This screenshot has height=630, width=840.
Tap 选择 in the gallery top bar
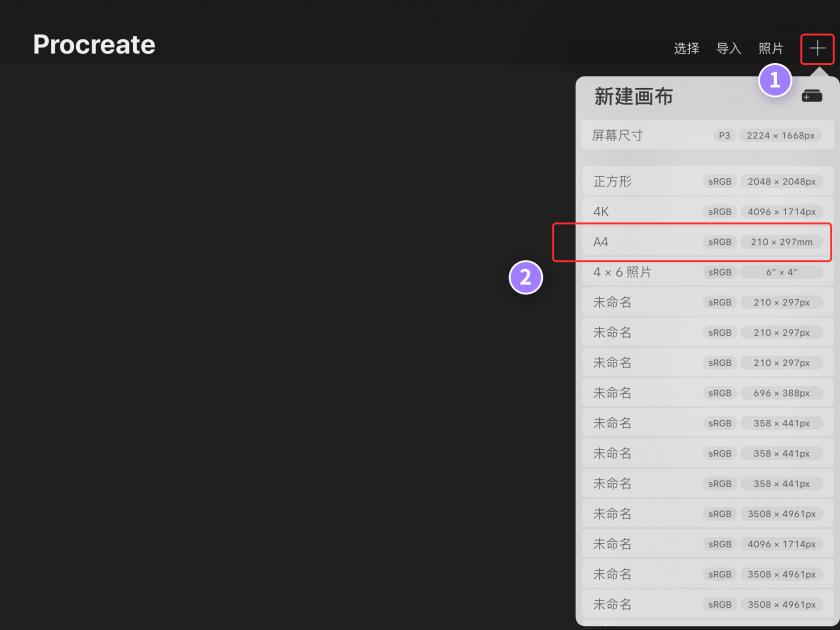(686, 49)
